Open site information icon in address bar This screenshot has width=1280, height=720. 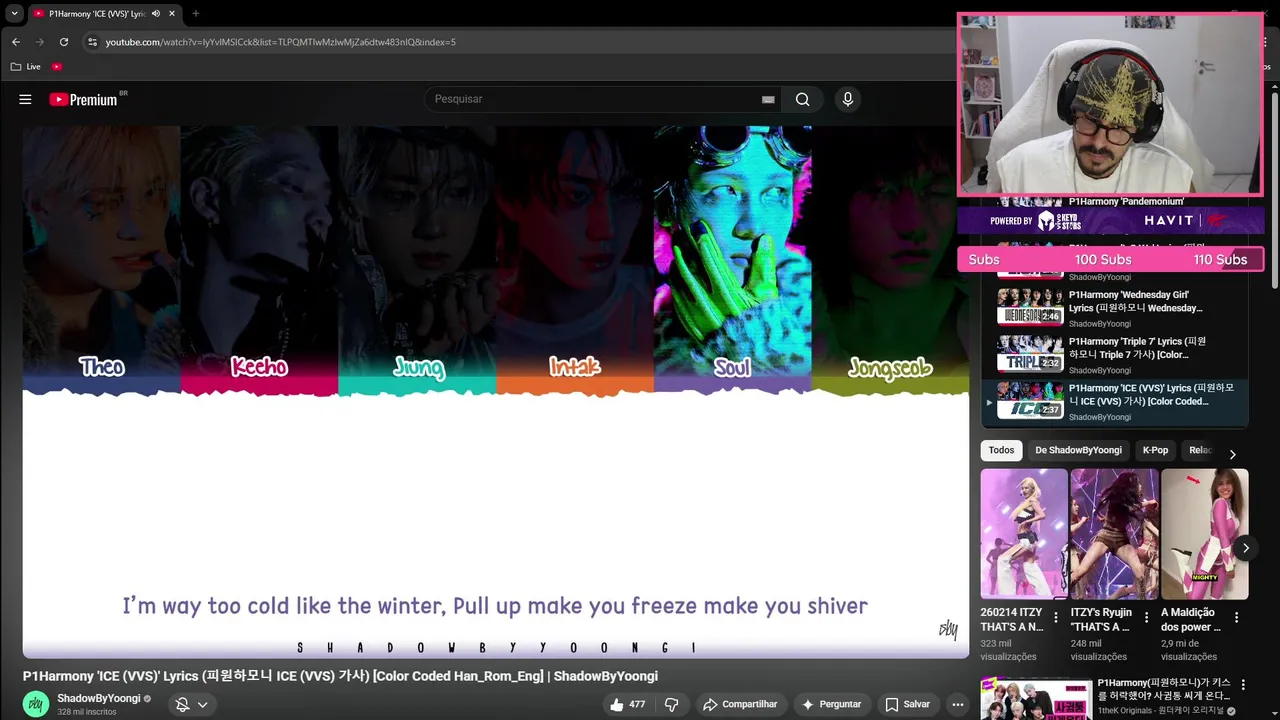(x=92, y=42)
